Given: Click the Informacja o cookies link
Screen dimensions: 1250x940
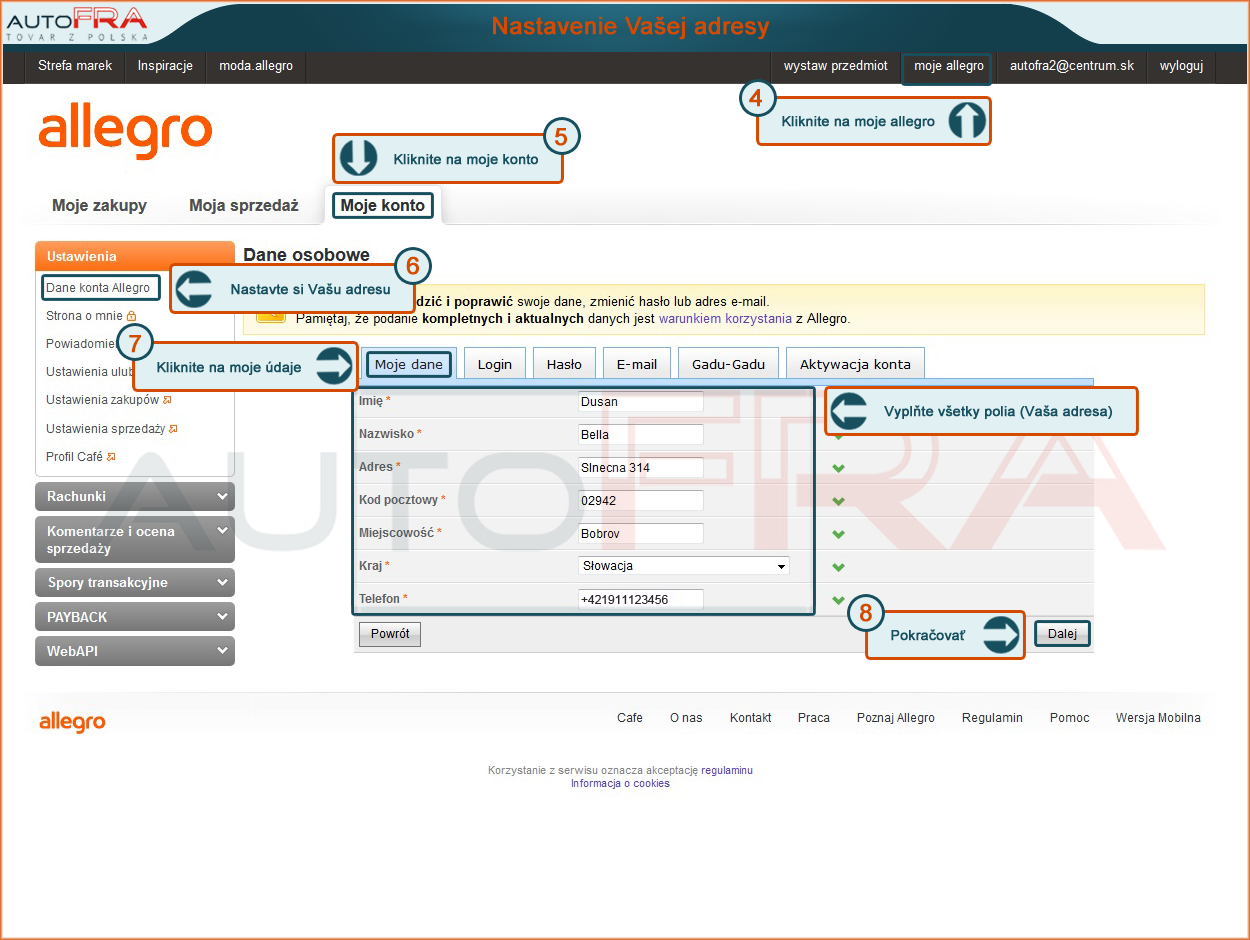Looking at the screenshot, I should pos(620,784).
